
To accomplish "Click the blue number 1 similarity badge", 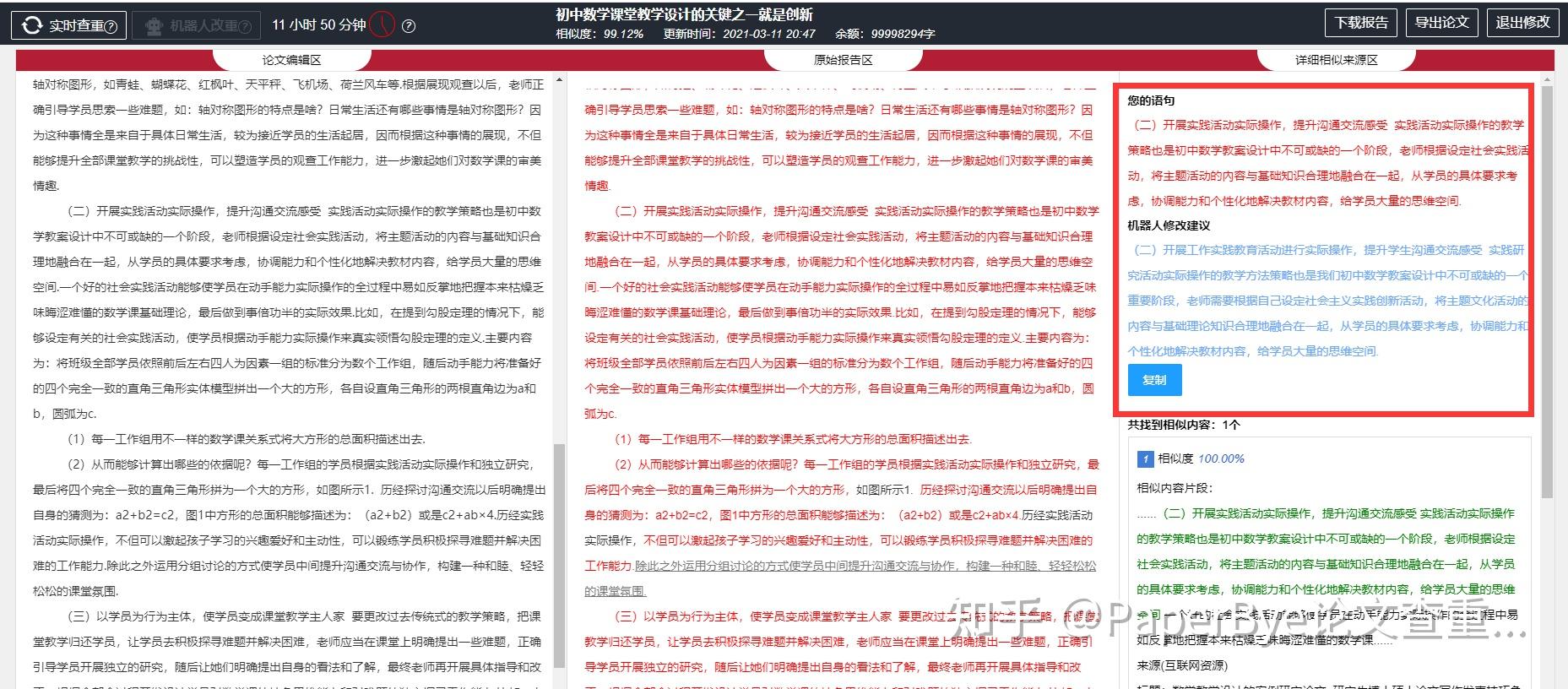I will pyautogui.click(x=1145, y=458).
